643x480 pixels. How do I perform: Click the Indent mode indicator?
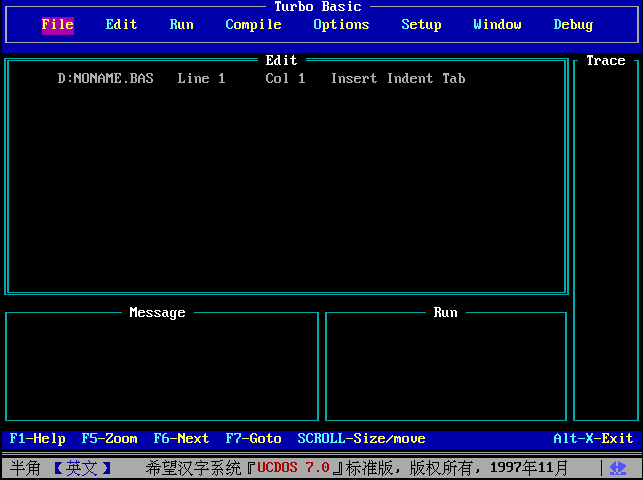coord(410,78)
